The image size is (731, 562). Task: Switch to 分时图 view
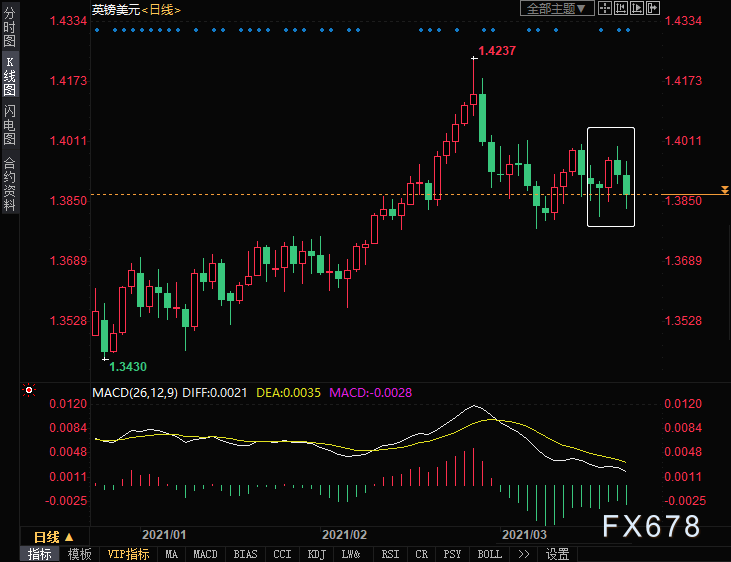pos(9,27)
